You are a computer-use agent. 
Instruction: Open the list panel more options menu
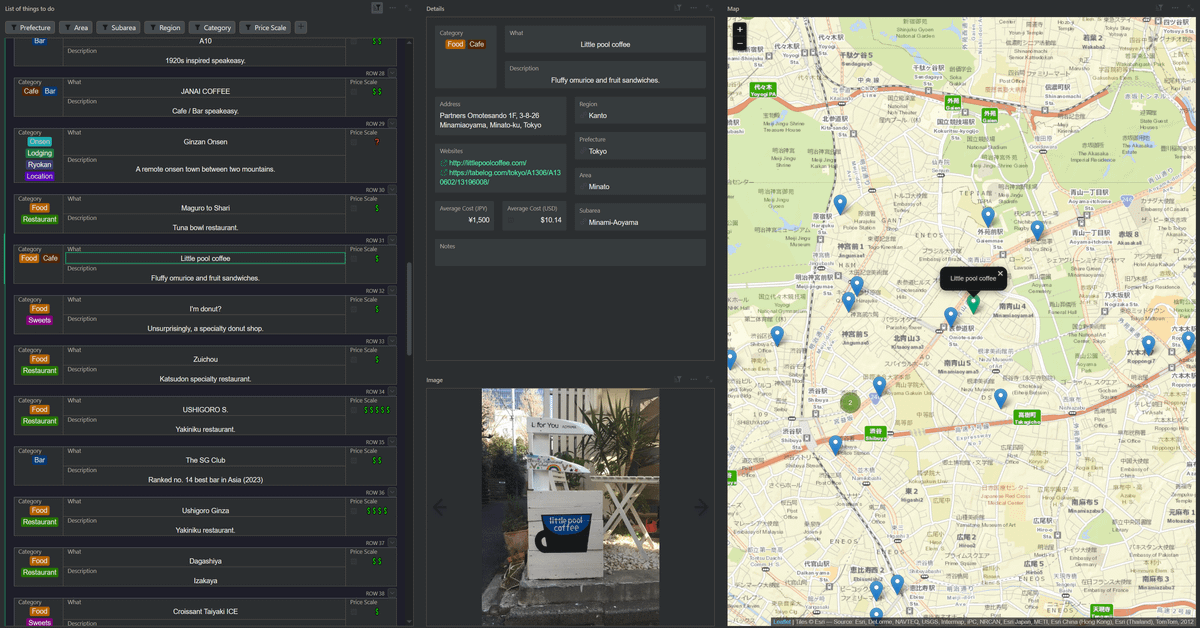[x=393, y=8]
